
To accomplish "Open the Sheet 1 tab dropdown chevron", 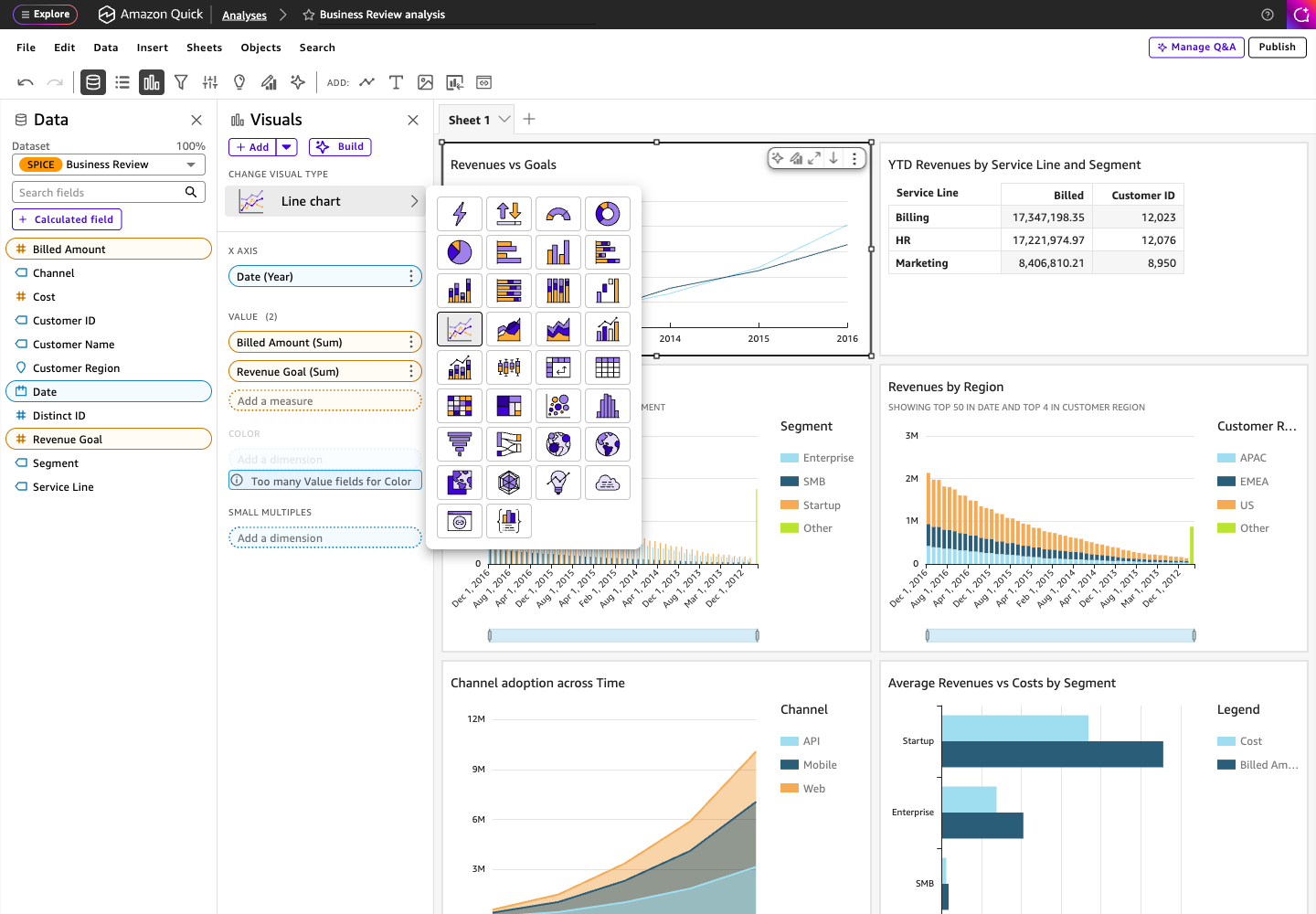I will click(x=504, y=120).
